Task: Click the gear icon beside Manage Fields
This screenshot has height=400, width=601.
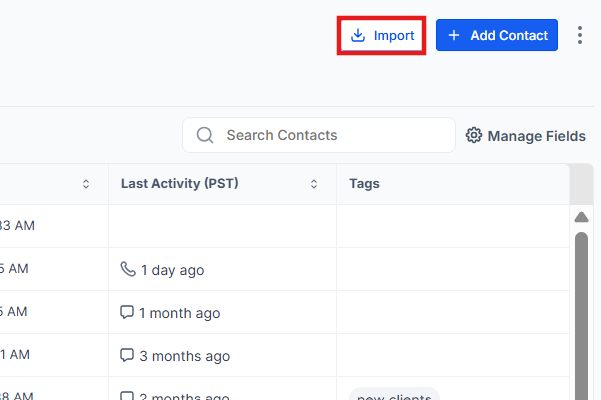Action: pos(474,136)
